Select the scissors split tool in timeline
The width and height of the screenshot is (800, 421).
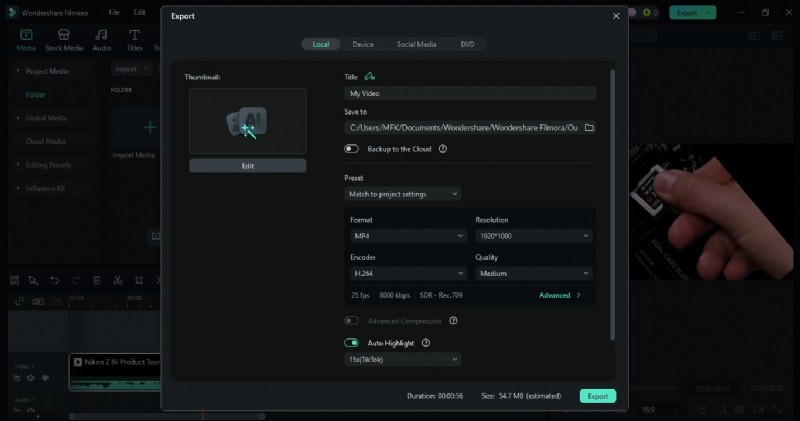[x=117, y=280]
